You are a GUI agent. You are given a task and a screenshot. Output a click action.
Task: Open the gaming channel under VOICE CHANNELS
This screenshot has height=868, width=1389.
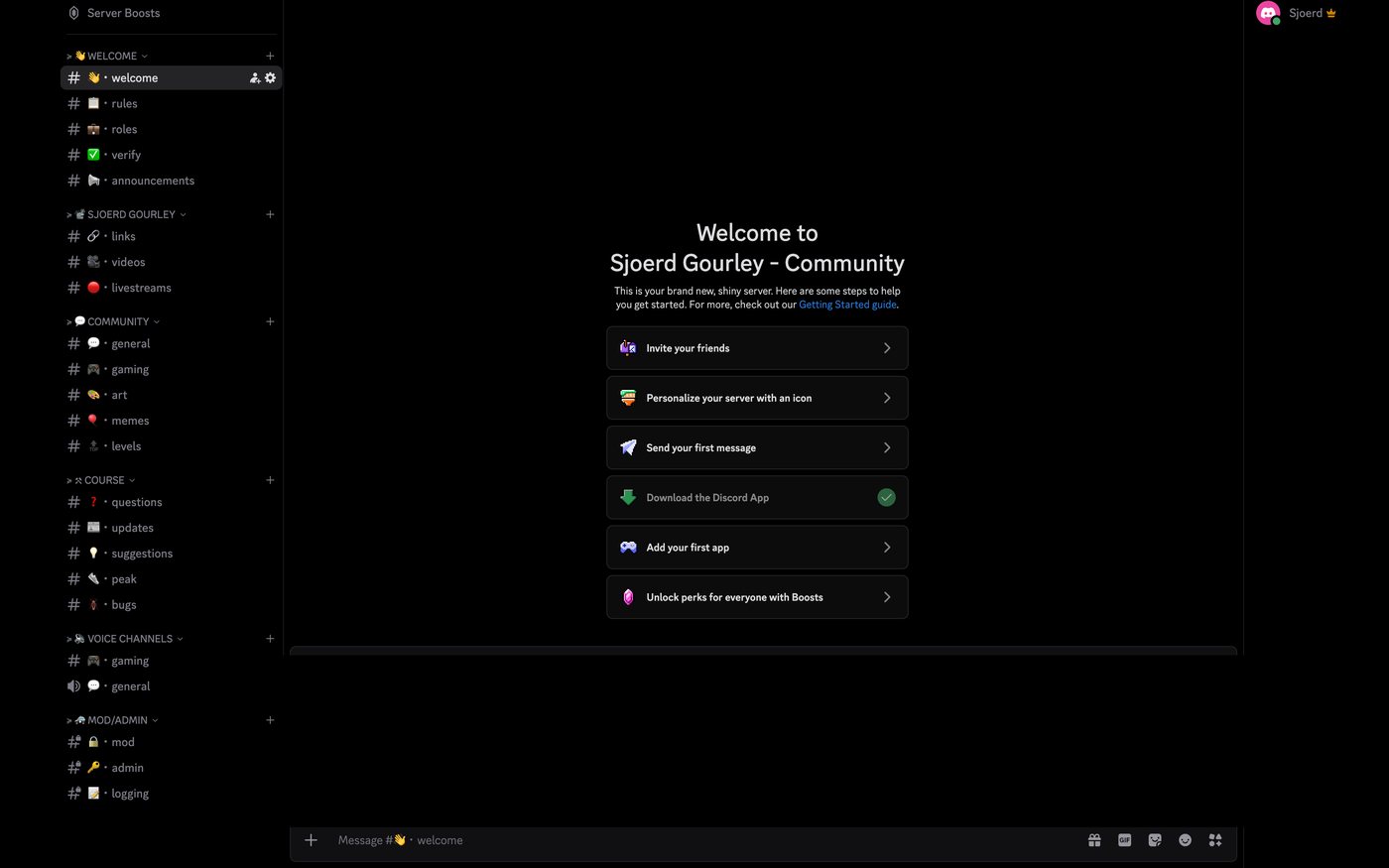coord(171,661)
